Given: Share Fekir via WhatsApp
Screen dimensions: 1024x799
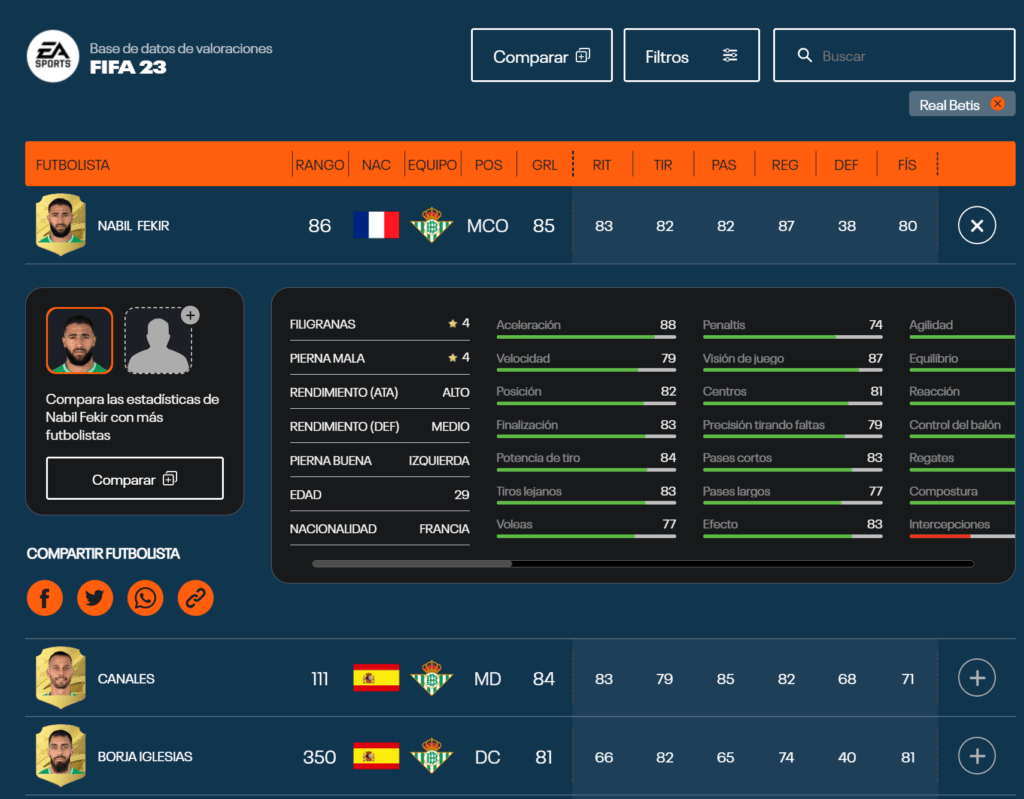Looking at the screenshot, I should coord(145,597).
